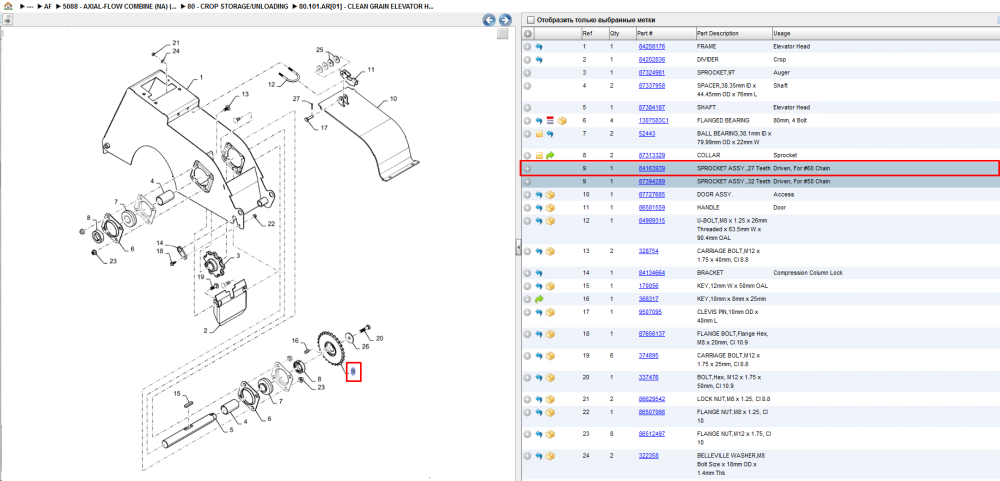Go to the home breadcrumb icon
This screenshot has height=481, width=1000.
[x=8, y=6]
